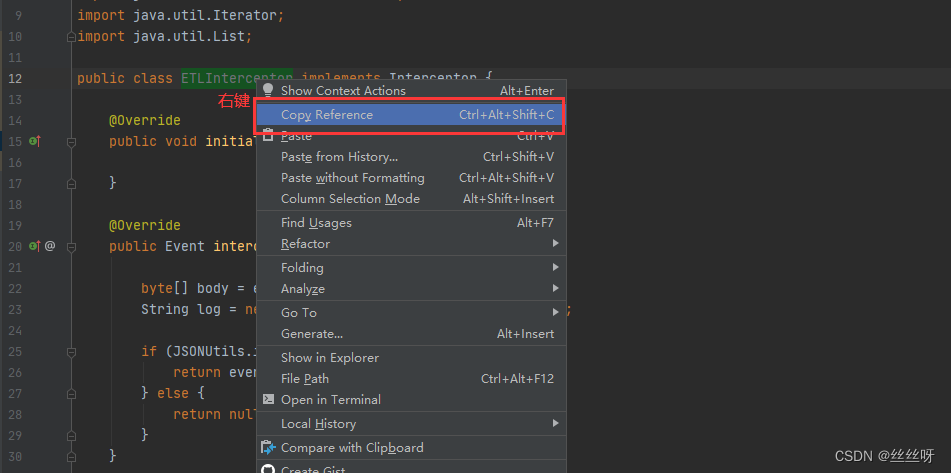Open the Refactor submenu
This screenshot has height=473, width=951.
click(411, 244)
